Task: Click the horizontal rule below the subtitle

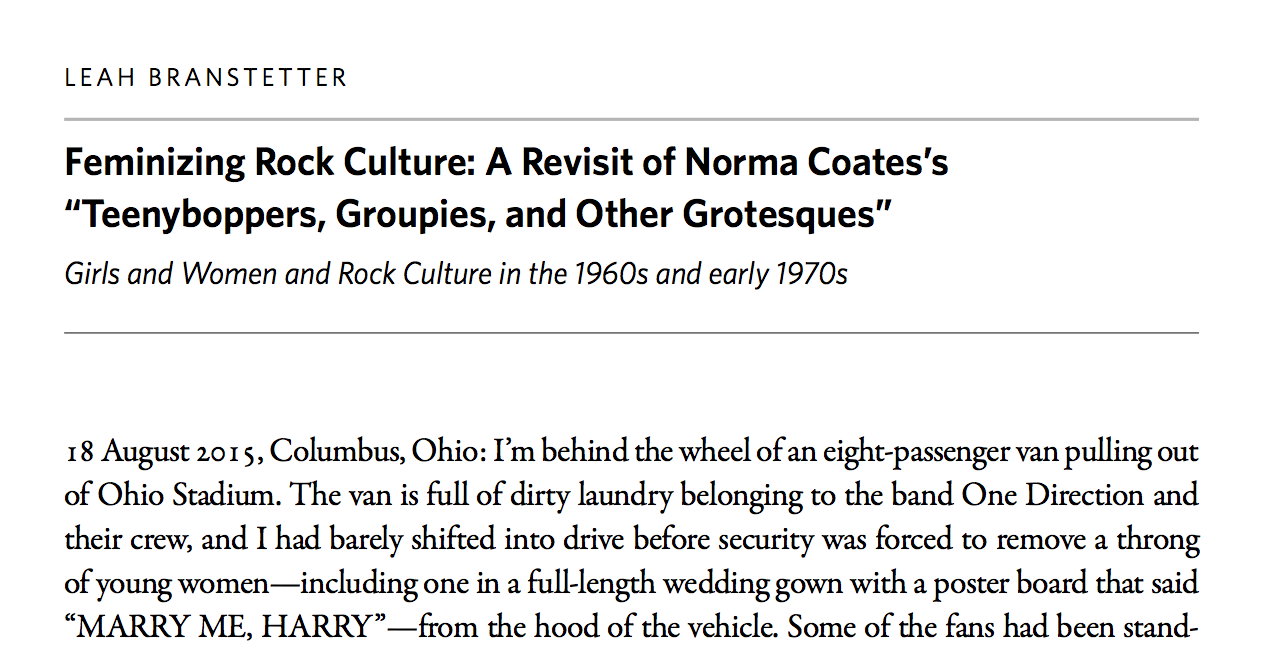Action: [x=631, y=332]
